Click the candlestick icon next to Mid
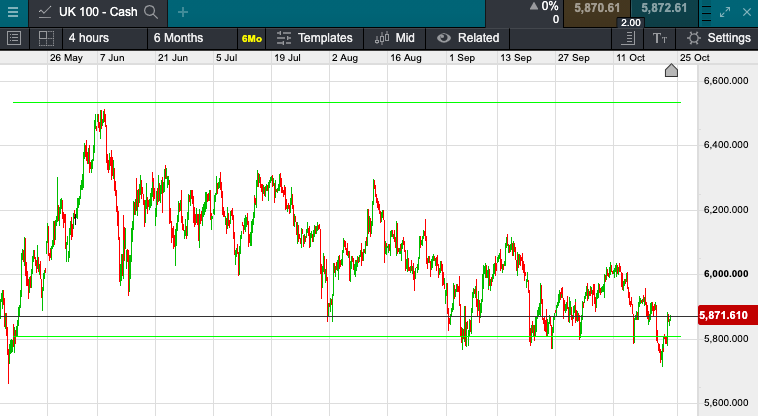758x416 pixels. (x=382, y=38)
